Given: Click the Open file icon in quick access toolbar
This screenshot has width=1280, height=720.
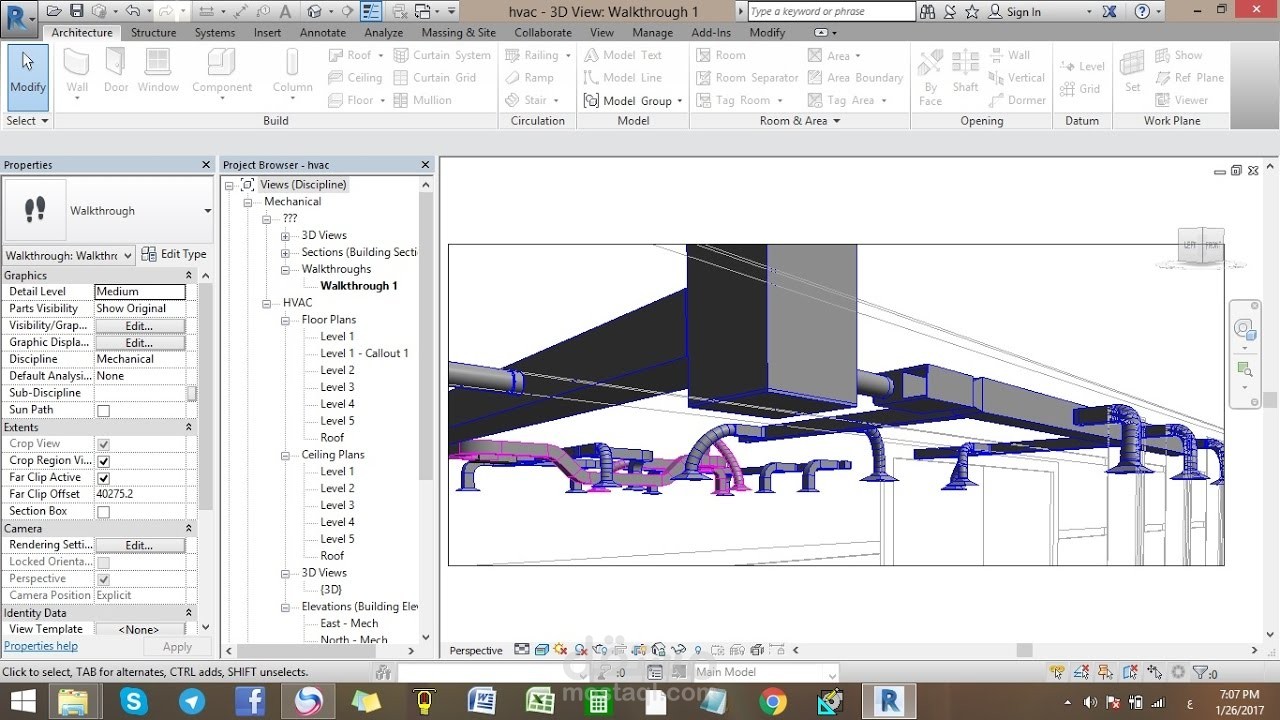Looking at the screenshot, I should [x=53, y=11].
